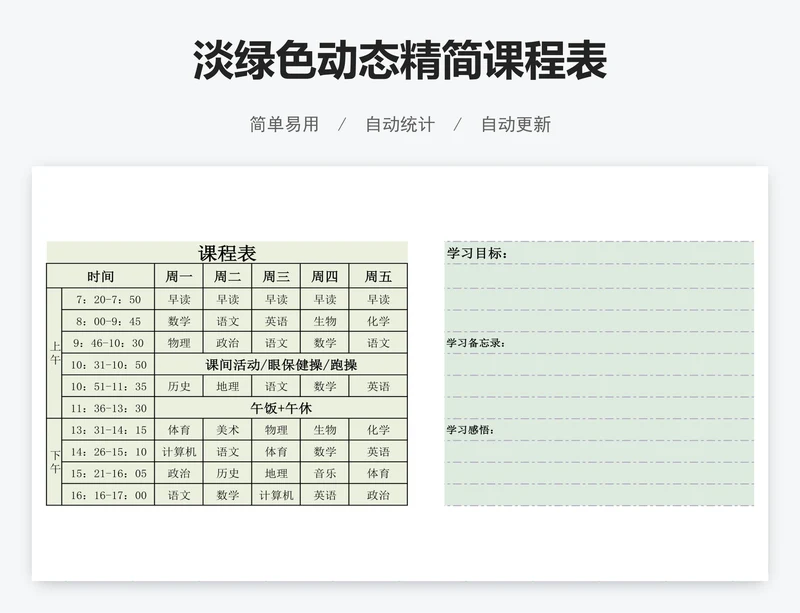Viewport: 800px width, 613px height.
Task: Select time cell 8:00-9:45
Action: click(x=108, y=321)
